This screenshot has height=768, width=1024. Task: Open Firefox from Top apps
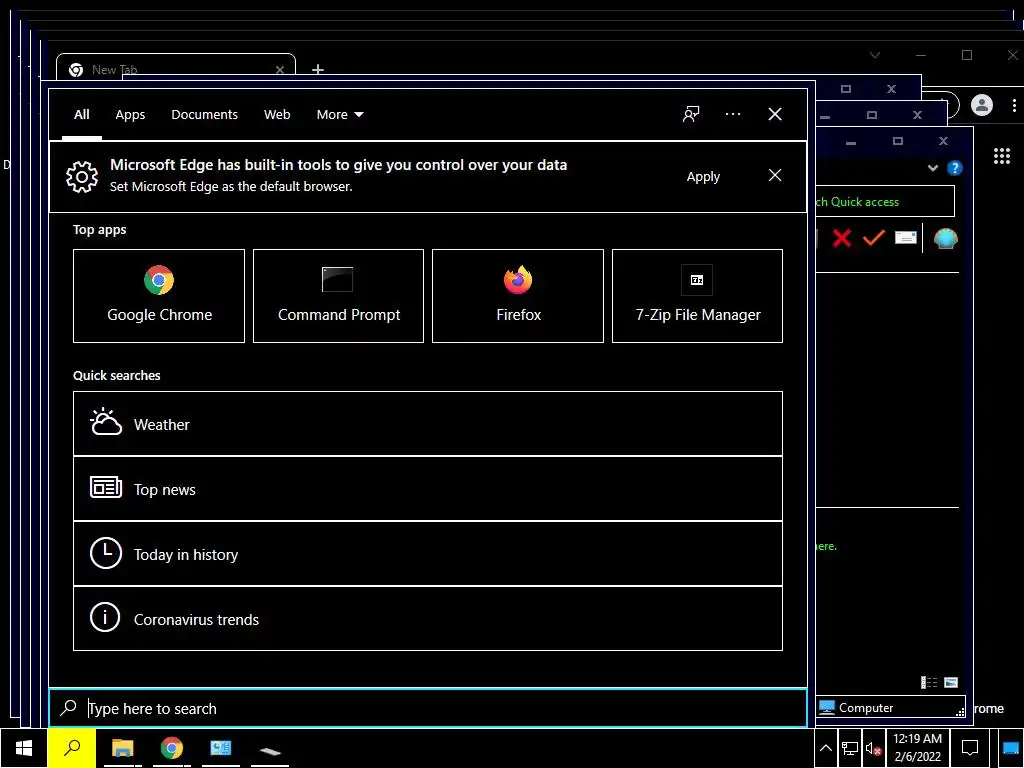518,296
